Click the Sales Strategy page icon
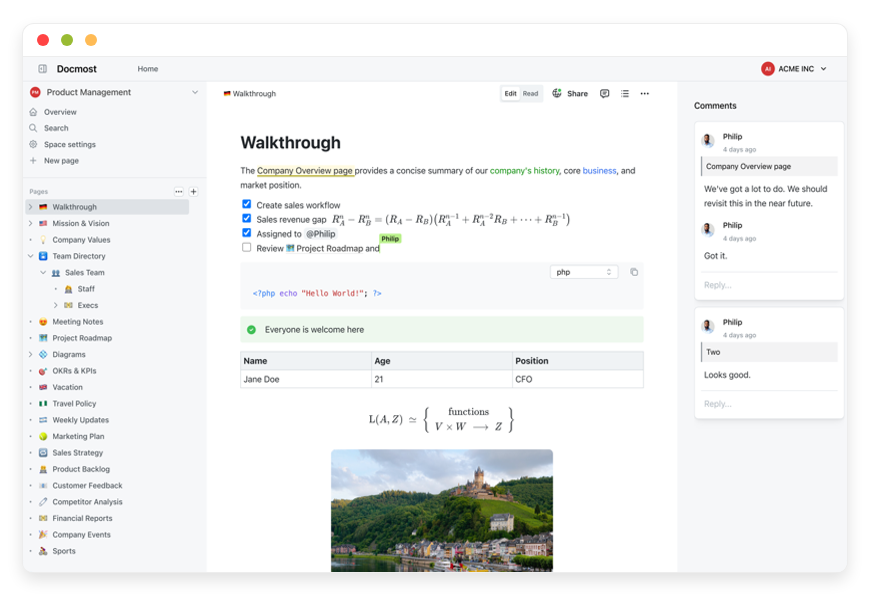Image resolution: width=870 pixels, height=595 pixels. [x=43, y=453]
